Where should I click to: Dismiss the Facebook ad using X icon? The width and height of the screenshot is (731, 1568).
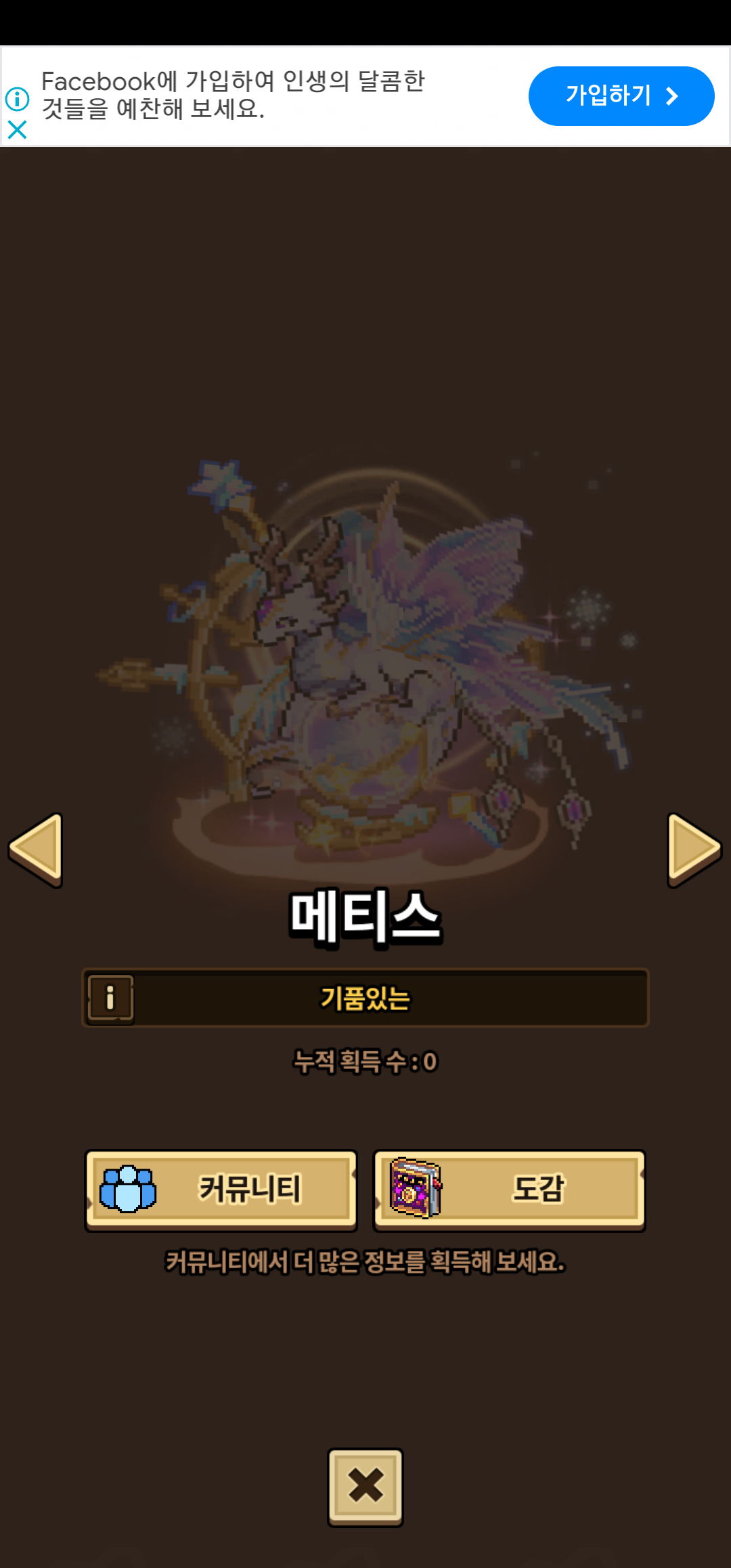(17, 129)
